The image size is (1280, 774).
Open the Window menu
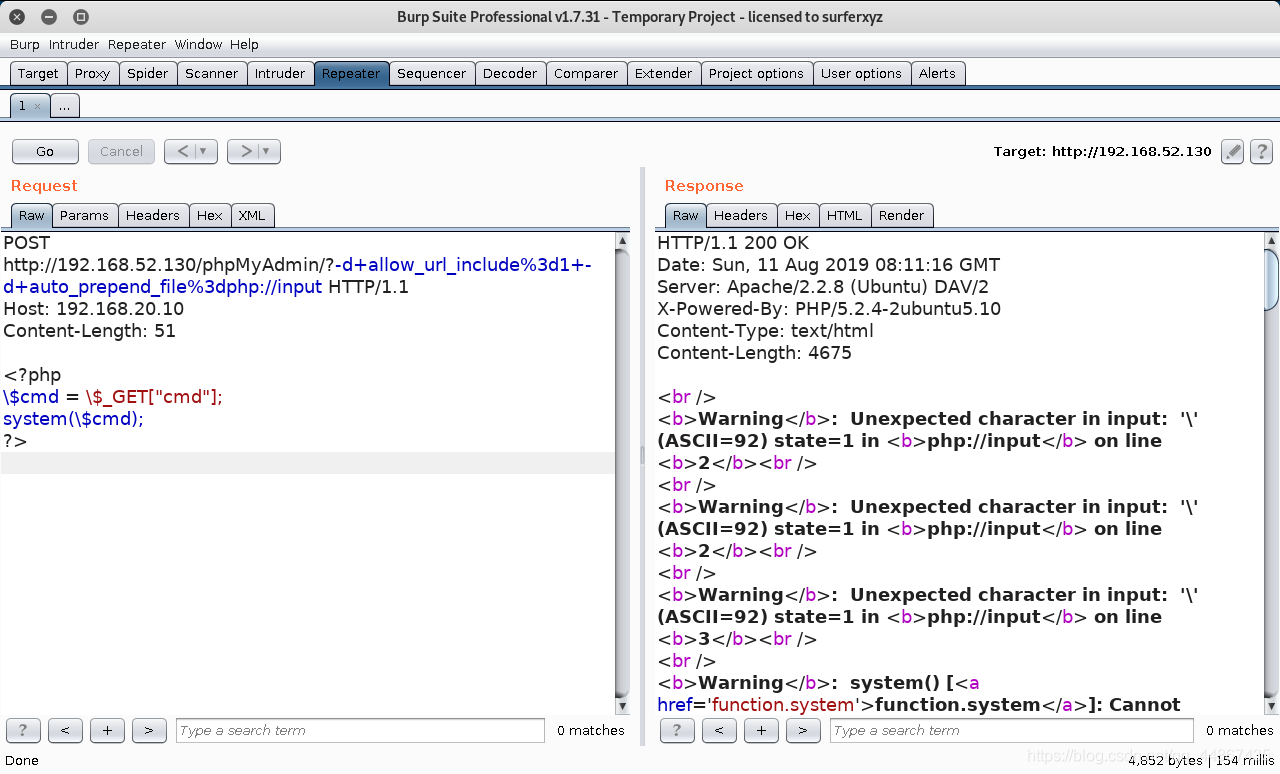[x=198, y=45]
